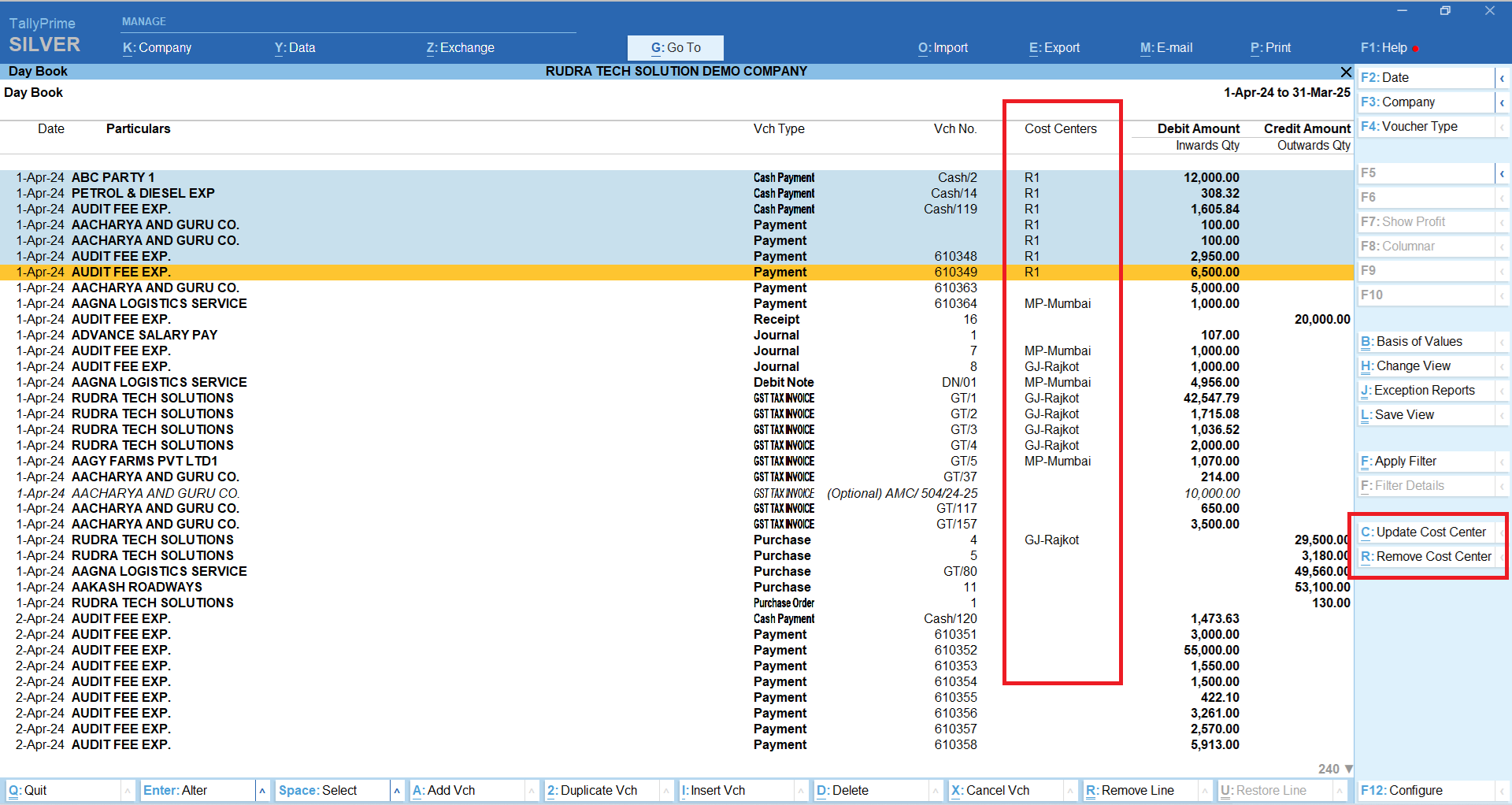The width and height of the screenshot is (1512, 805).
Task: Open F12 Configure settings
Action: 1403,790
